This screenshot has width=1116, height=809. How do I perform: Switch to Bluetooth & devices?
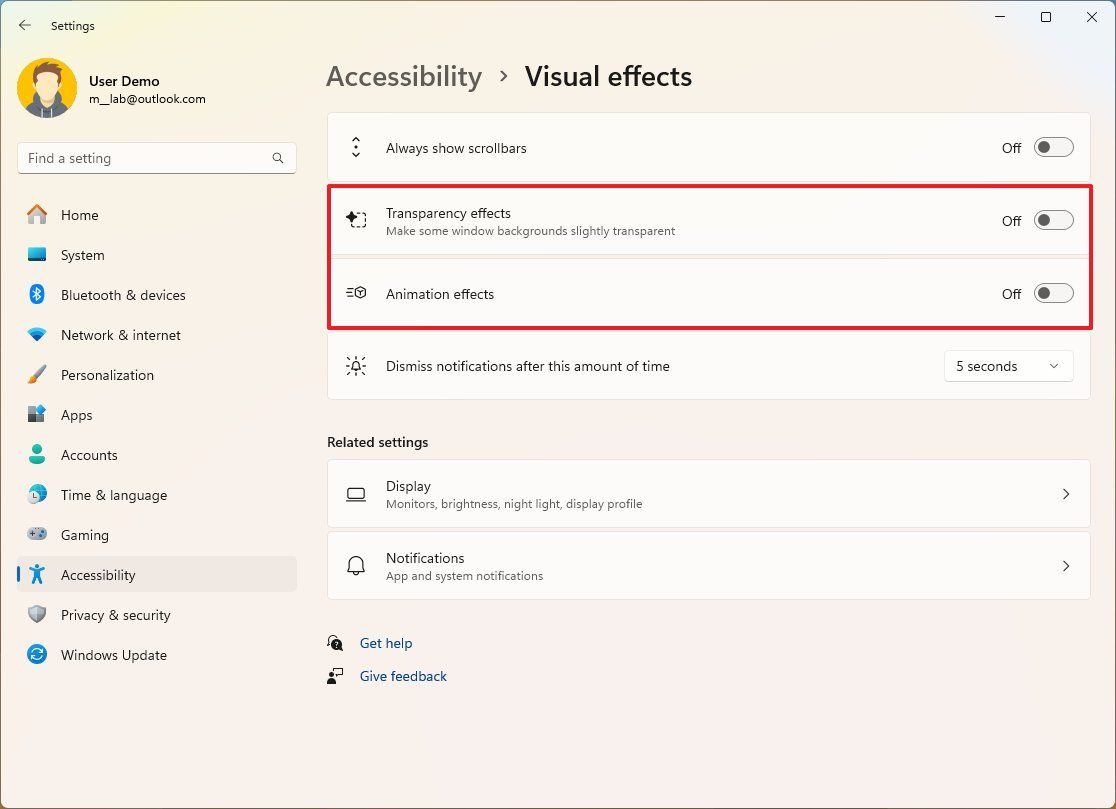click(157, 295)
